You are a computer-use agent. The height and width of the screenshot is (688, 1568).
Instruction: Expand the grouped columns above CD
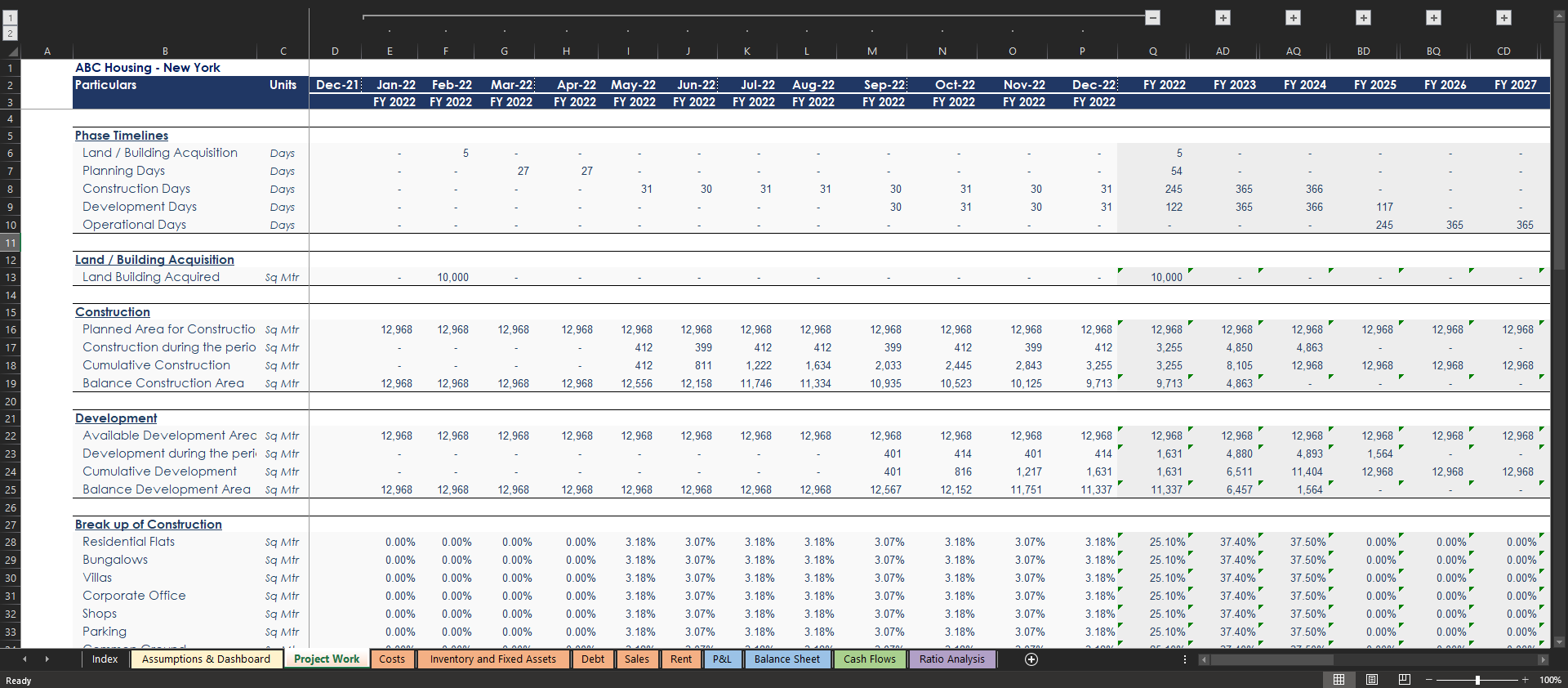coord(1503,17)
